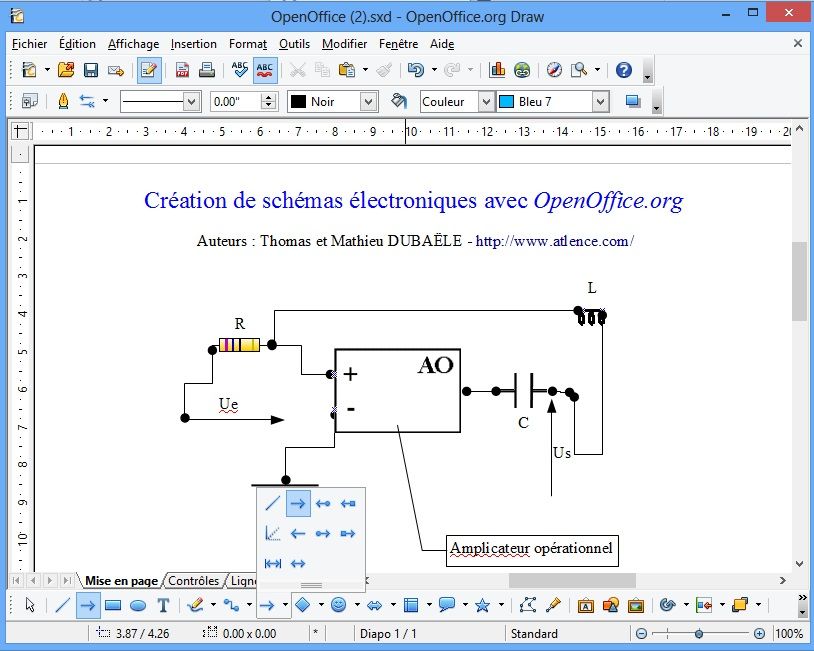This screenshot has height=651, width=814.
Task: Open the Area fill bucket dialog
Action: (x=399, y=101)
